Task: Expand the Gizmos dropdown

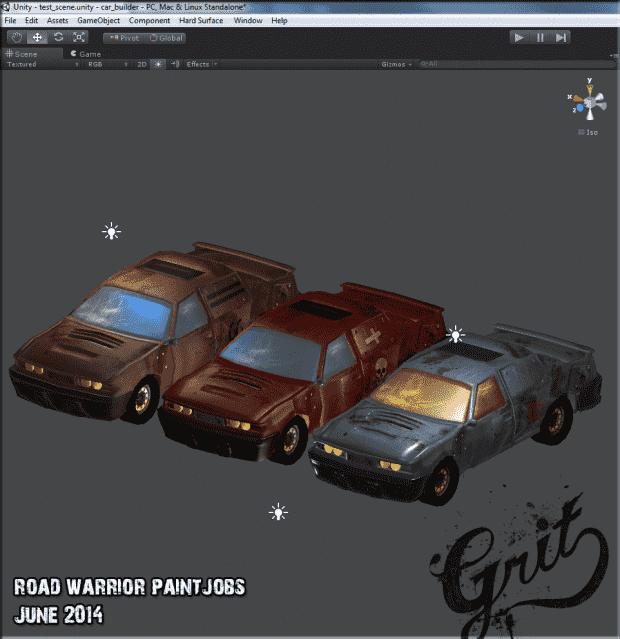Action: pos(396,64)
